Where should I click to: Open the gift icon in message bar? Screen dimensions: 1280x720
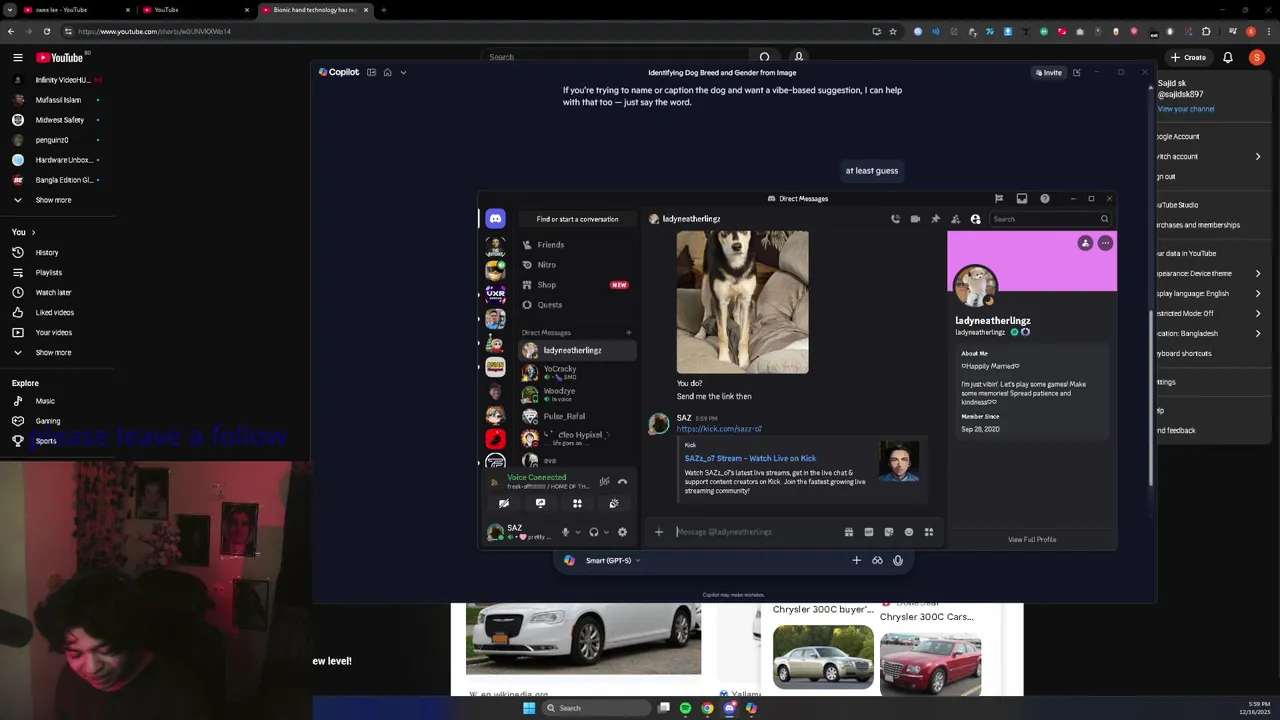849,532
